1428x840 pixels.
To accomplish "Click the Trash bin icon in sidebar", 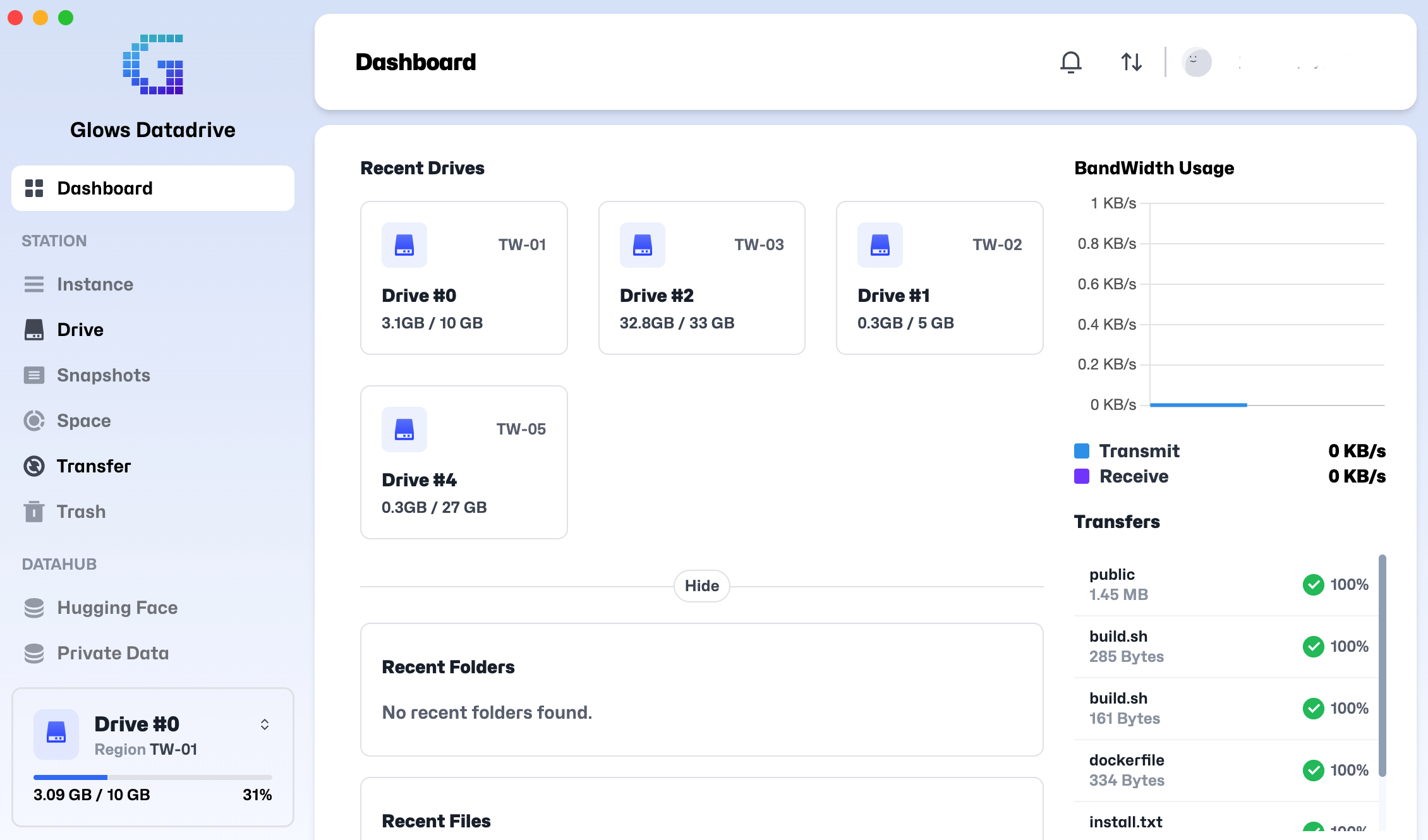I will tap(34, 512).
